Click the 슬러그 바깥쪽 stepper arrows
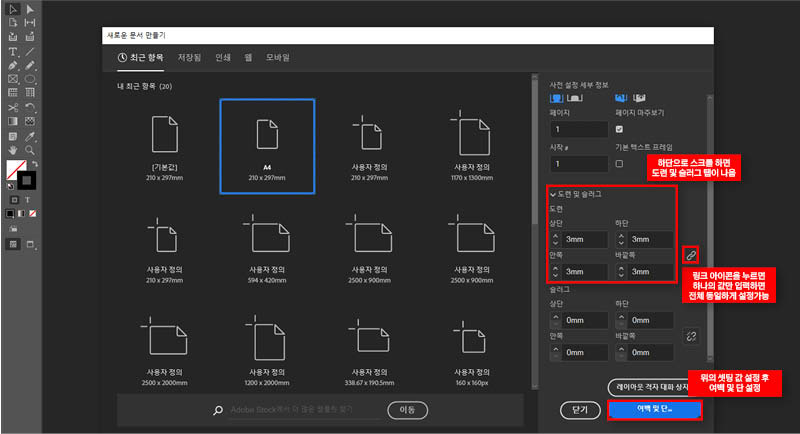 621,352
